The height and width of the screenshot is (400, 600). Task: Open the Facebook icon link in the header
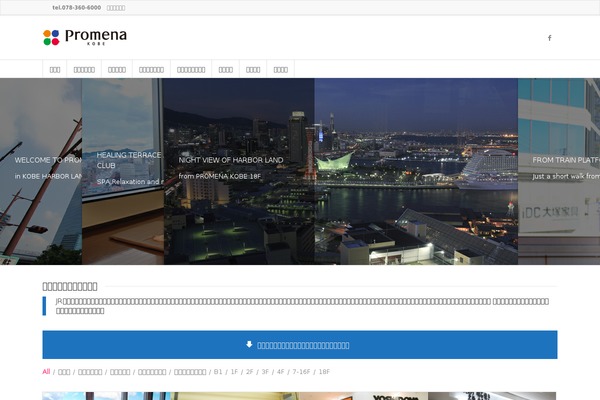pyautogui.click(x=549, y=38)
